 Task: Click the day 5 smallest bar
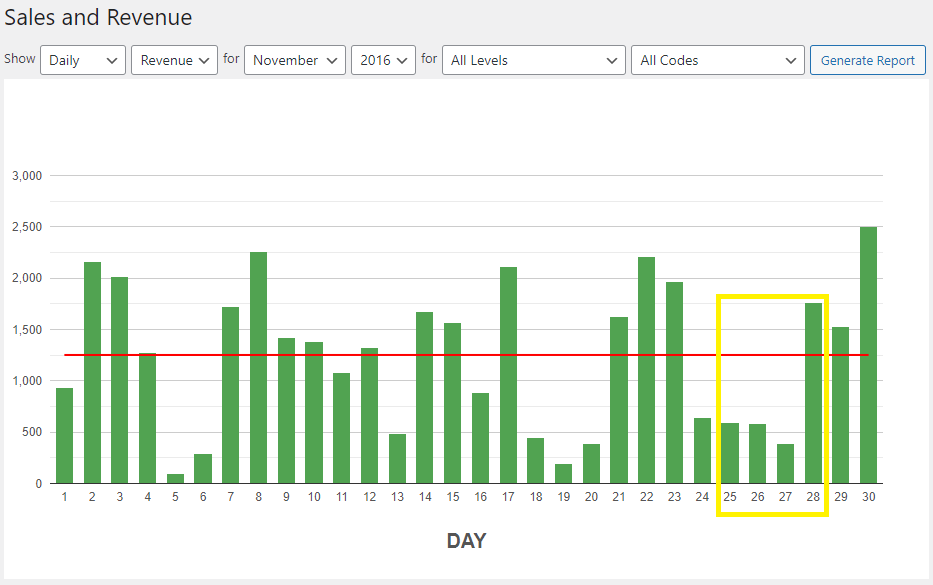(x=175, y=479)
